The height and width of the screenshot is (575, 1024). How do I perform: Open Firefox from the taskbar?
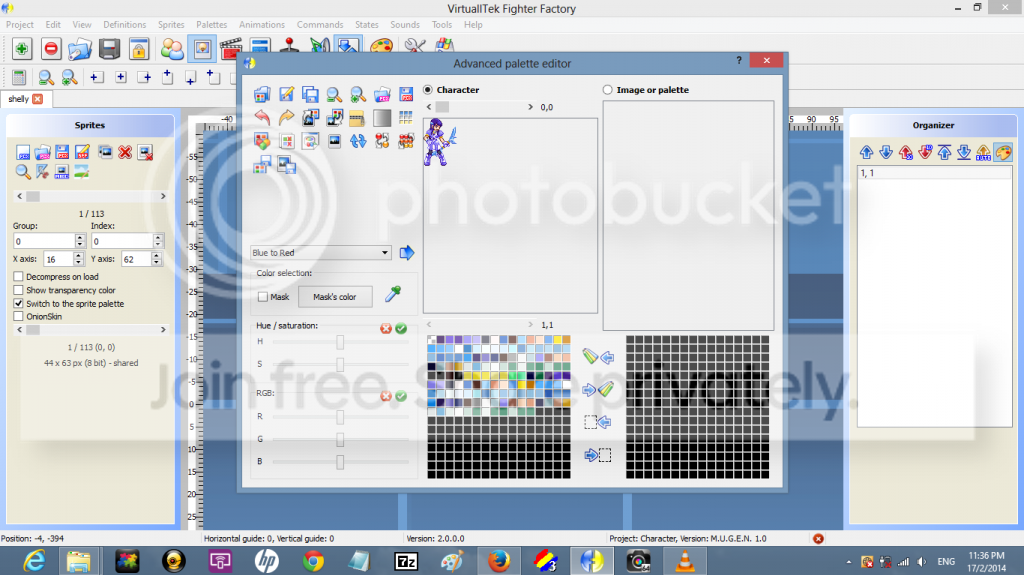click(x=498, y=561)
